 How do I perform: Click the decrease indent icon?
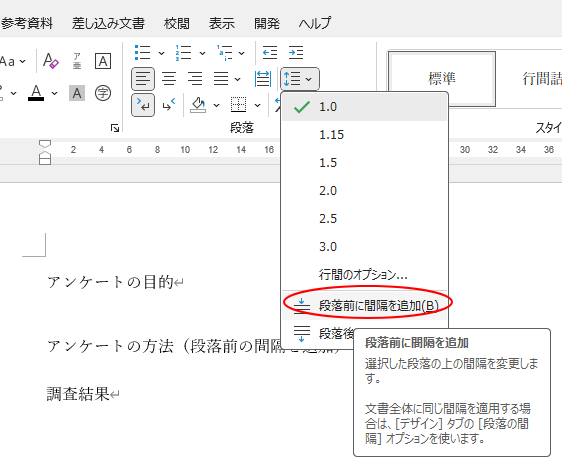pos(270,53)
